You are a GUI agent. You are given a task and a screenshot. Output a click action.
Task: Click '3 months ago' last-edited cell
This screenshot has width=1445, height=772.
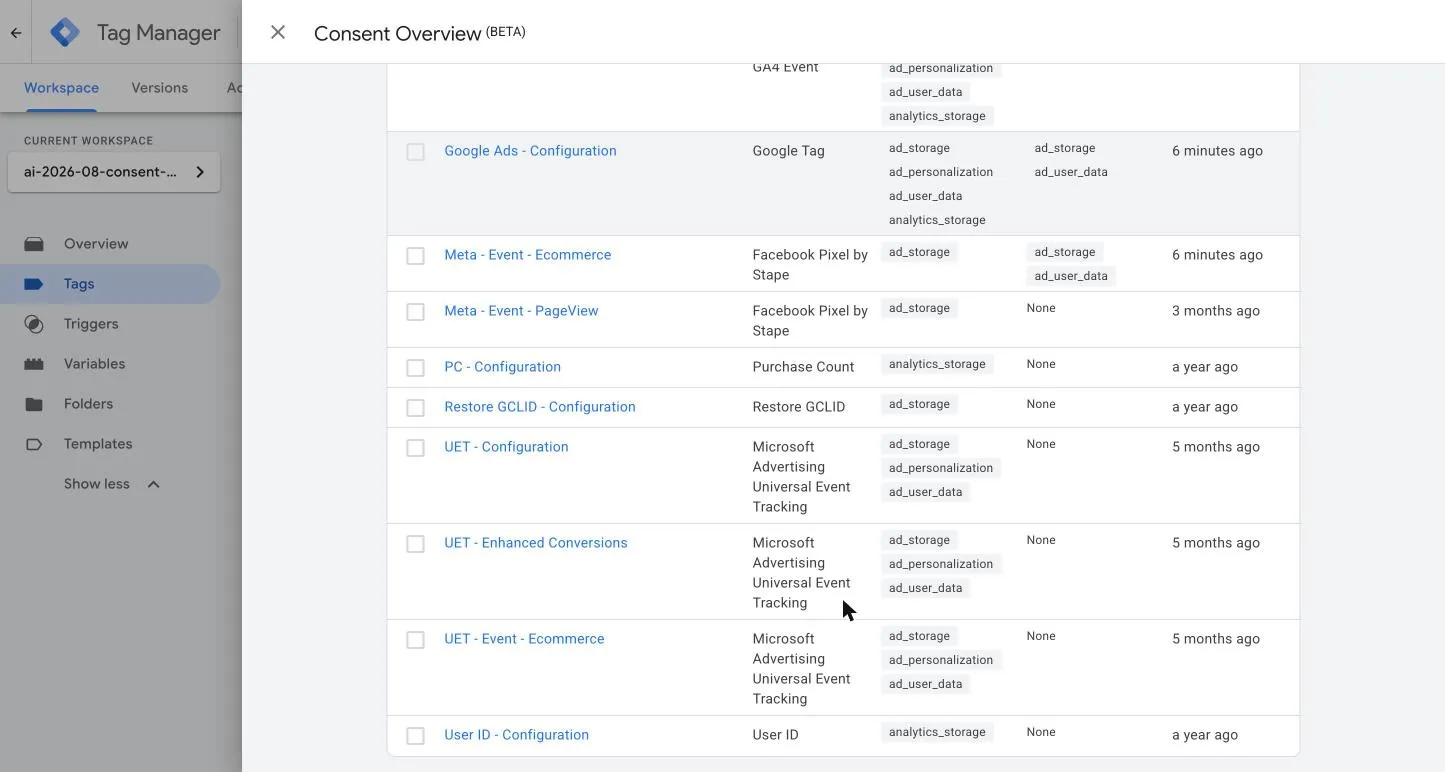pyautogui.click(x=1216, y=311)
